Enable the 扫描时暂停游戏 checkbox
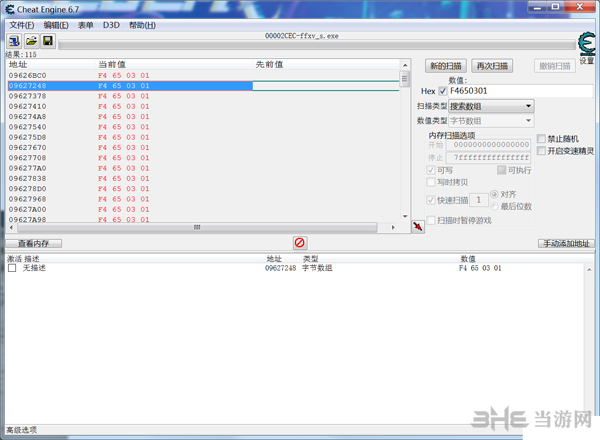Screen dimensions: 600x440 tap(431, 220)
